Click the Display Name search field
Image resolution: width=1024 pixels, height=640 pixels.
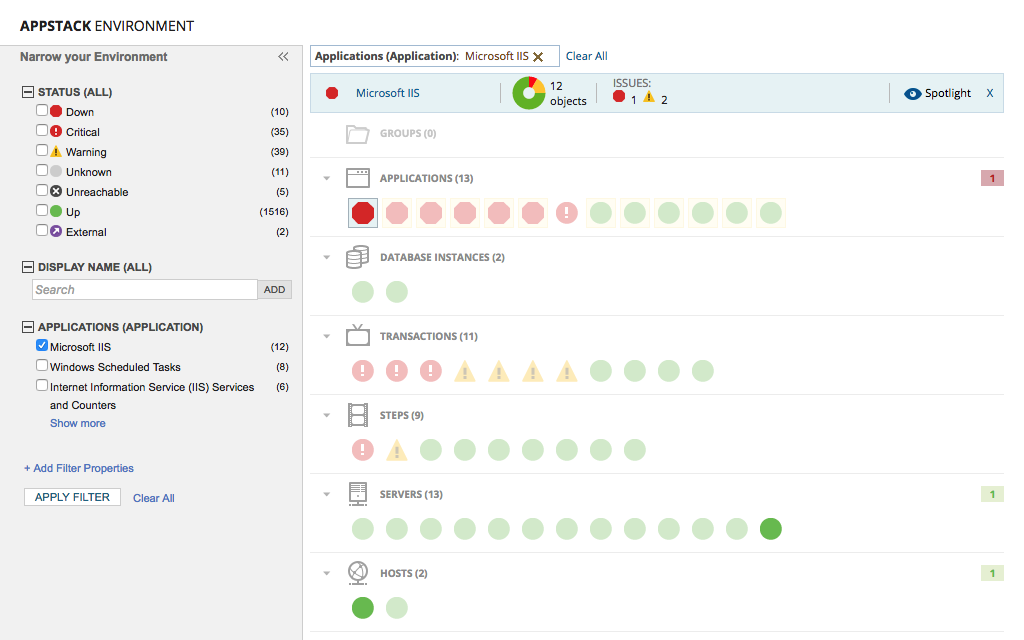coord(144,289)
